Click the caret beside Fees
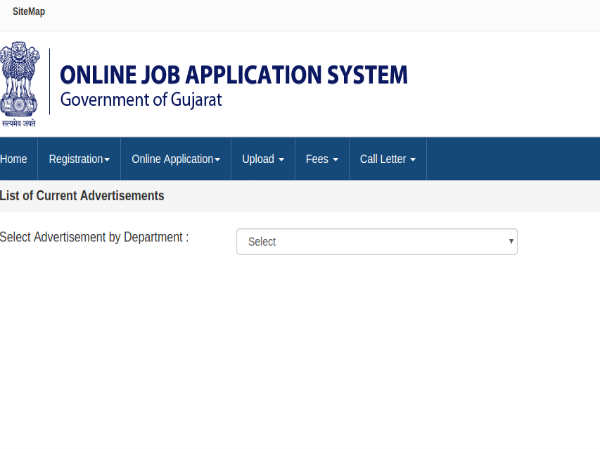 (x=335, y=160)
